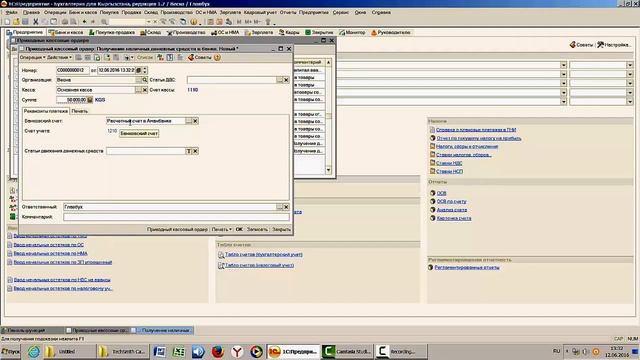Click the T type-select button in Статья движения
This screenshot has height=360, width=640.
pyautogui.click(x=189, y=151)
